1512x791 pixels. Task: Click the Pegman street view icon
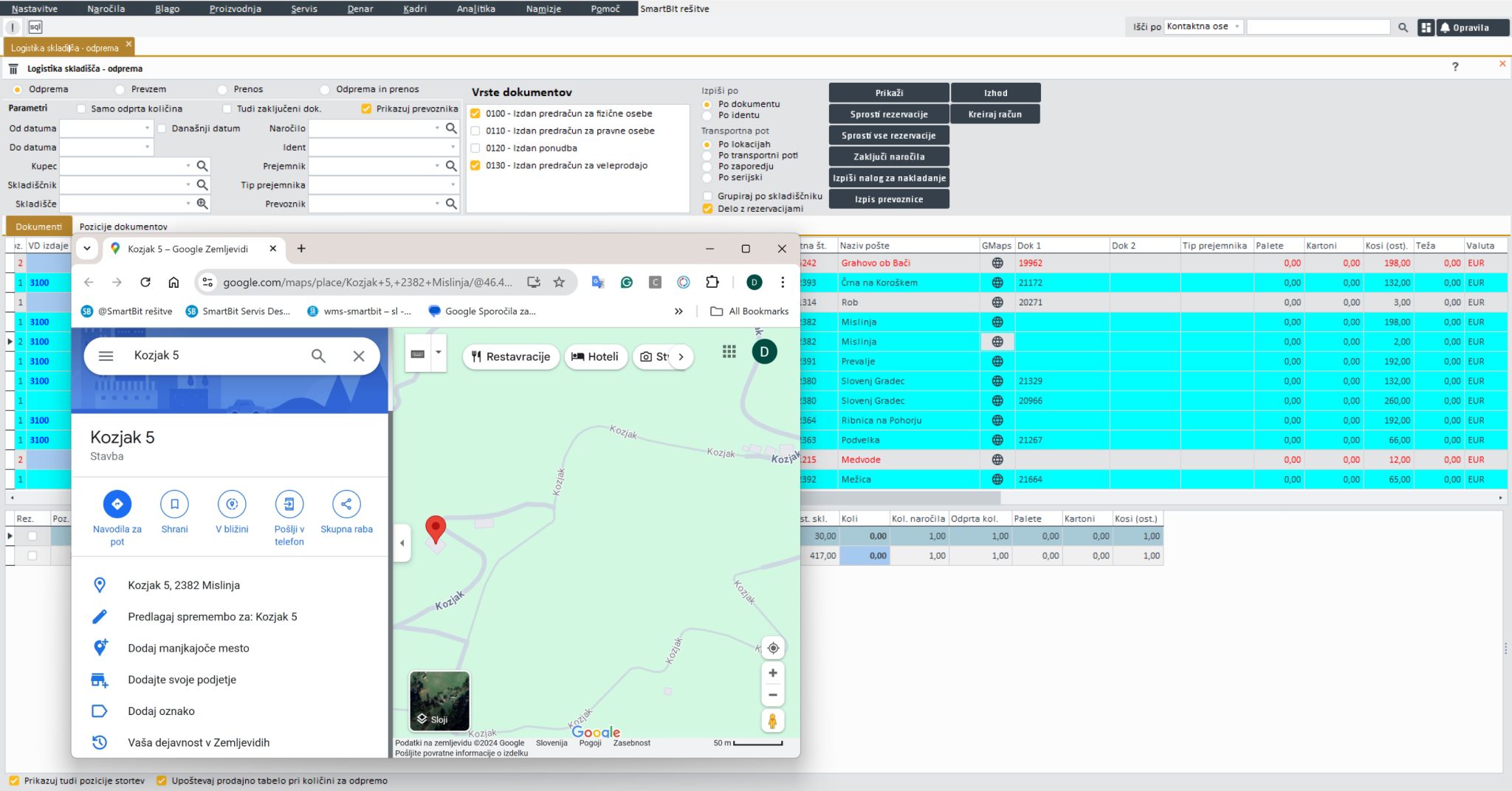(x=773, y=721)
